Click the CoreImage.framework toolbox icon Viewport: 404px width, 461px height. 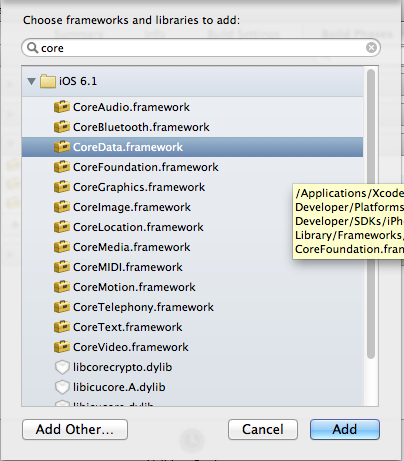[62, 207]
